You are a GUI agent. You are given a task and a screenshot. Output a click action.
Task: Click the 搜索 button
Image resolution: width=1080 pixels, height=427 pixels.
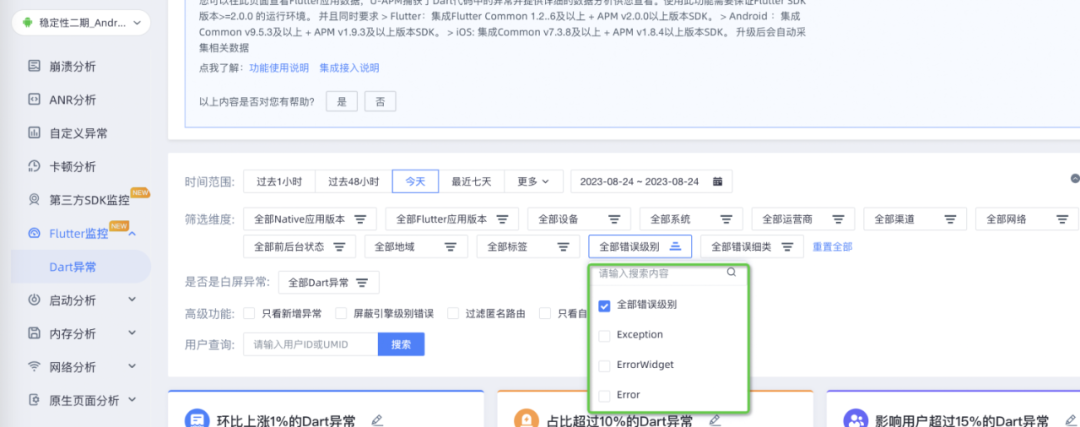point(401,344)
